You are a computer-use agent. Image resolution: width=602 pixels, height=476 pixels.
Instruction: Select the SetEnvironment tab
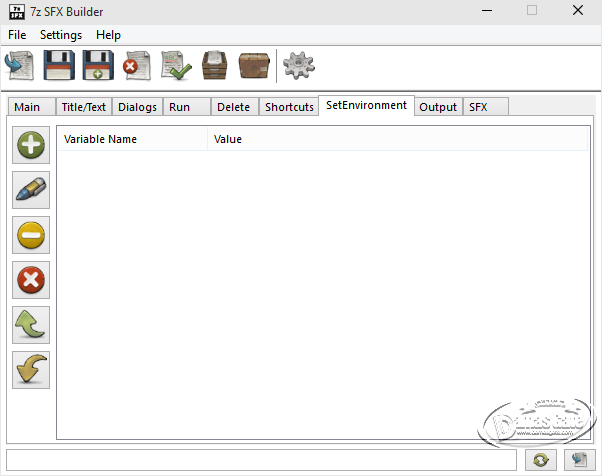click(366, 105)
